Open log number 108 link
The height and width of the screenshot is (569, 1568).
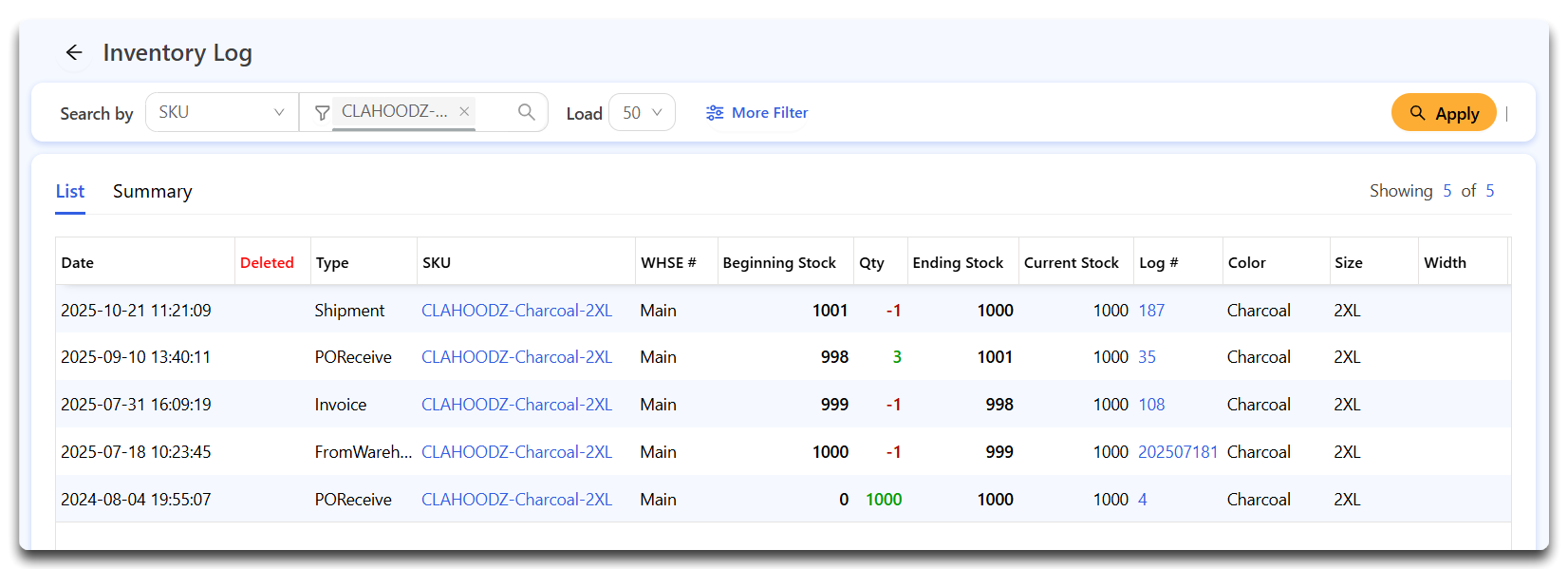[1150, 405]
